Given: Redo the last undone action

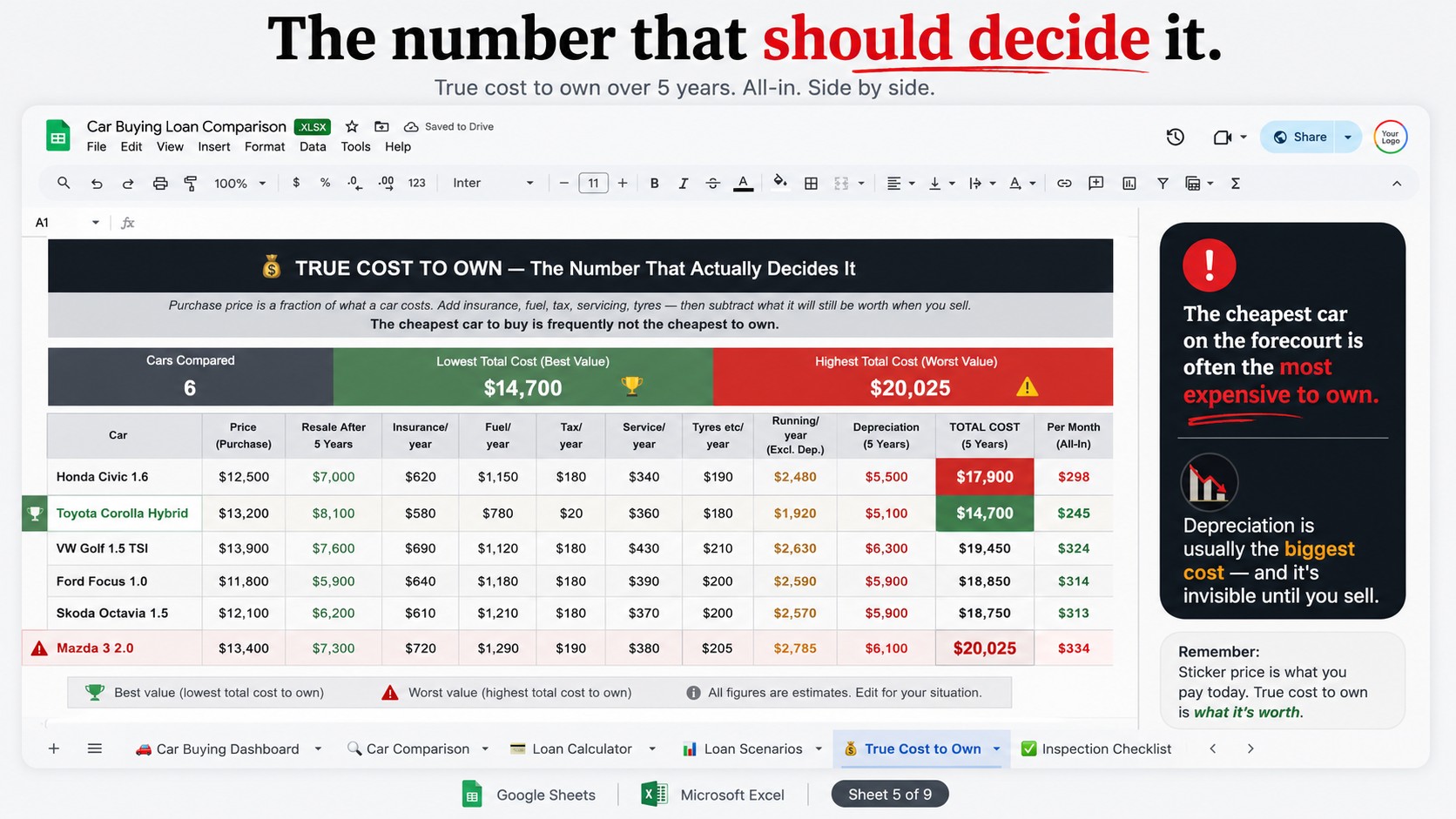Looking at the screenshot, I should click(128, 184).
